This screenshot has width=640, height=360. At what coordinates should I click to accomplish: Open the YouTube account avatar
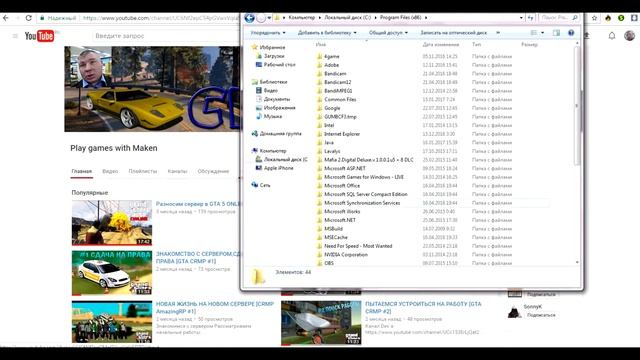pos(629,36)
